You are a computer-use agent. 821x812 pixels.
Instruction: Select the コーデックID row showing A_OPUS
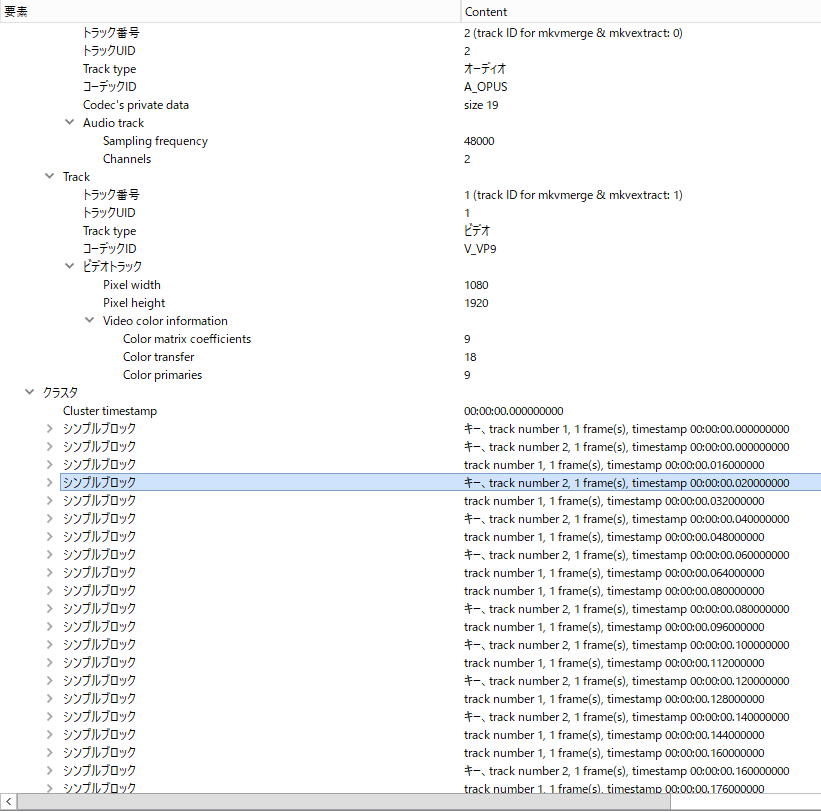(109, 87)
